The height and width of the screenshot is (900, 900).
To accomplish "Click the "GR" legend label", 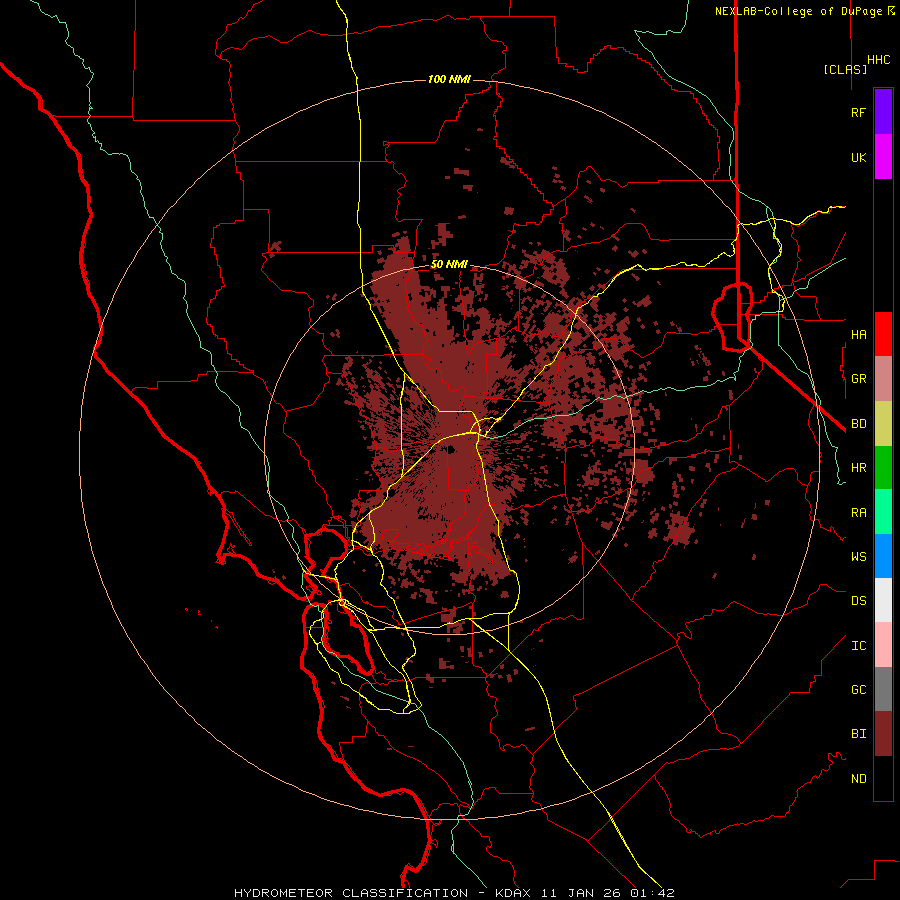I will pos(858,379).
